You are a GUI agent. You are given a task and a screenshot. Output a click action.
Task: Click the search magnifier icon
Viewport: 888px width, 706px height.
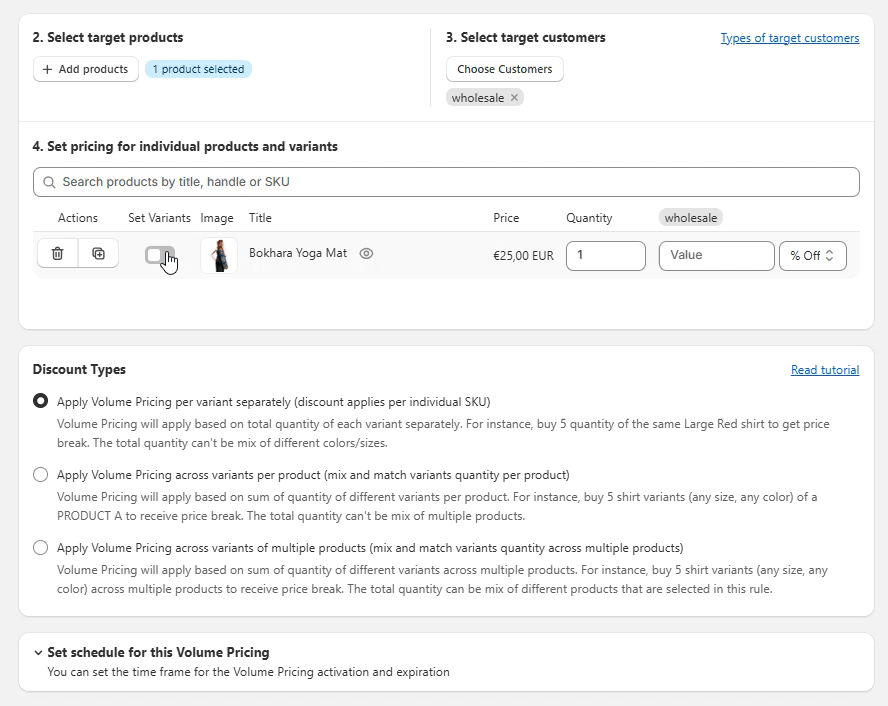[49, 182]
